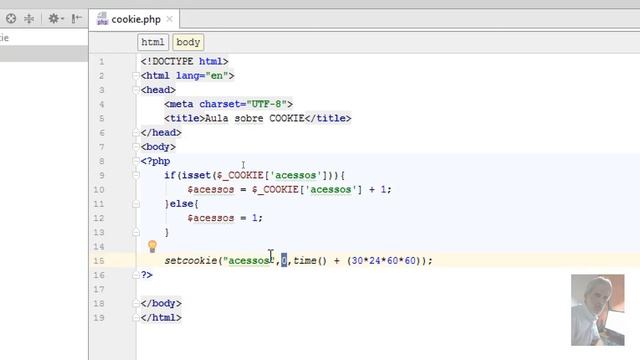Click line number 17 in the gutter

(x=99, y=289)
